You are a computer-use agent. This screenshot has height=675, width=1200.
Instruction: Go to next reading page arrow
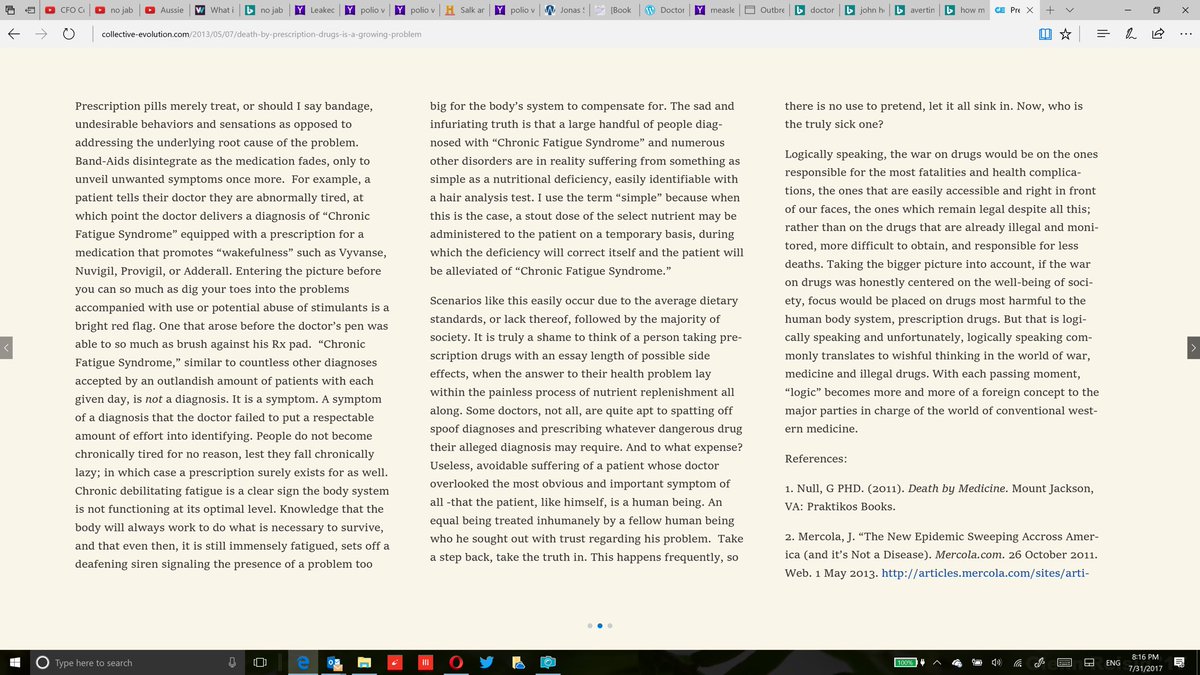click(1192, 347)
